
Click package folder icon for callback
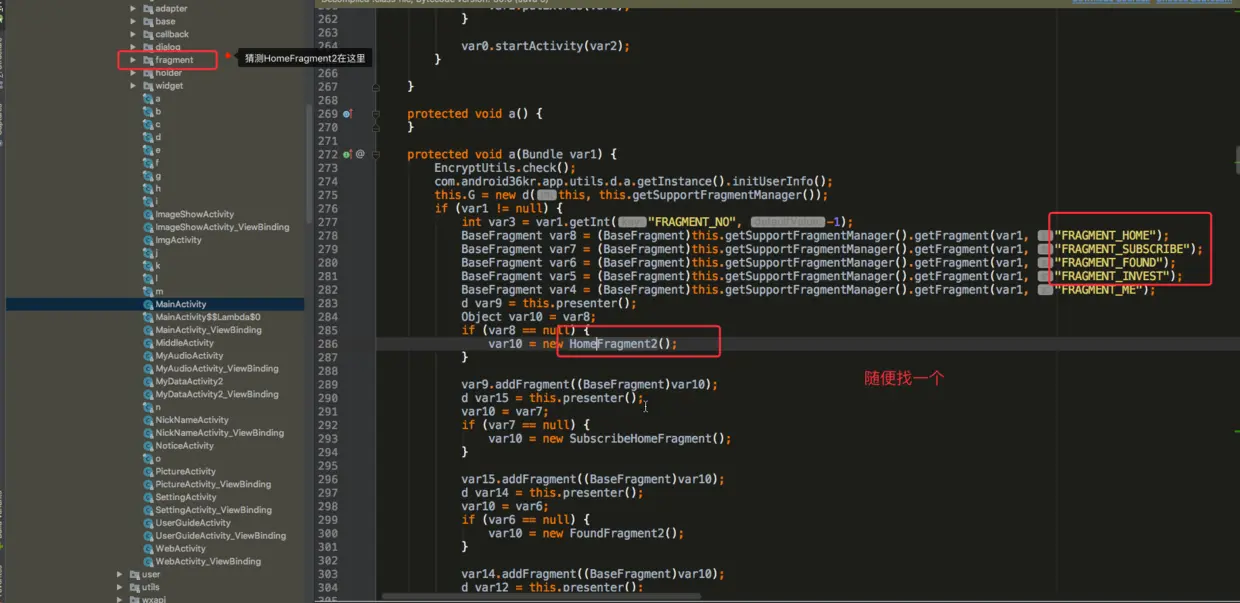tap(148, 34)
